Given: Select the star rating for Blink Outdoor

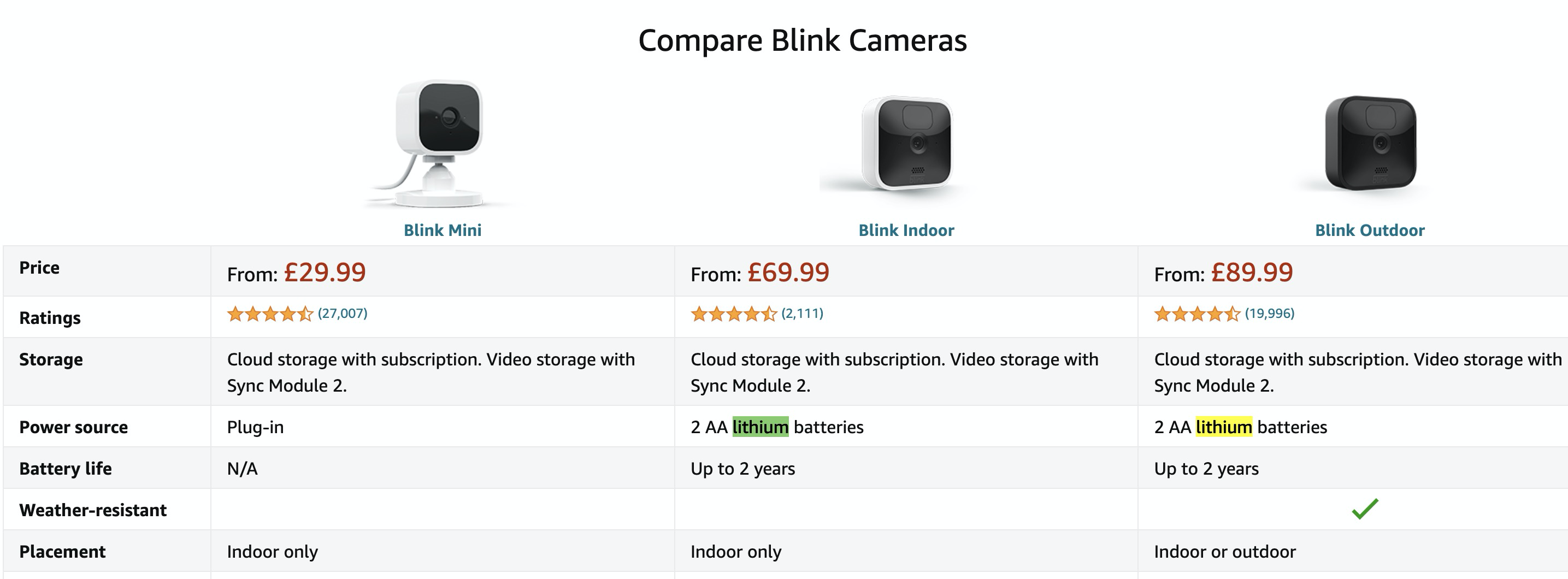Looking at the screenshot, I should point(1196,314).
